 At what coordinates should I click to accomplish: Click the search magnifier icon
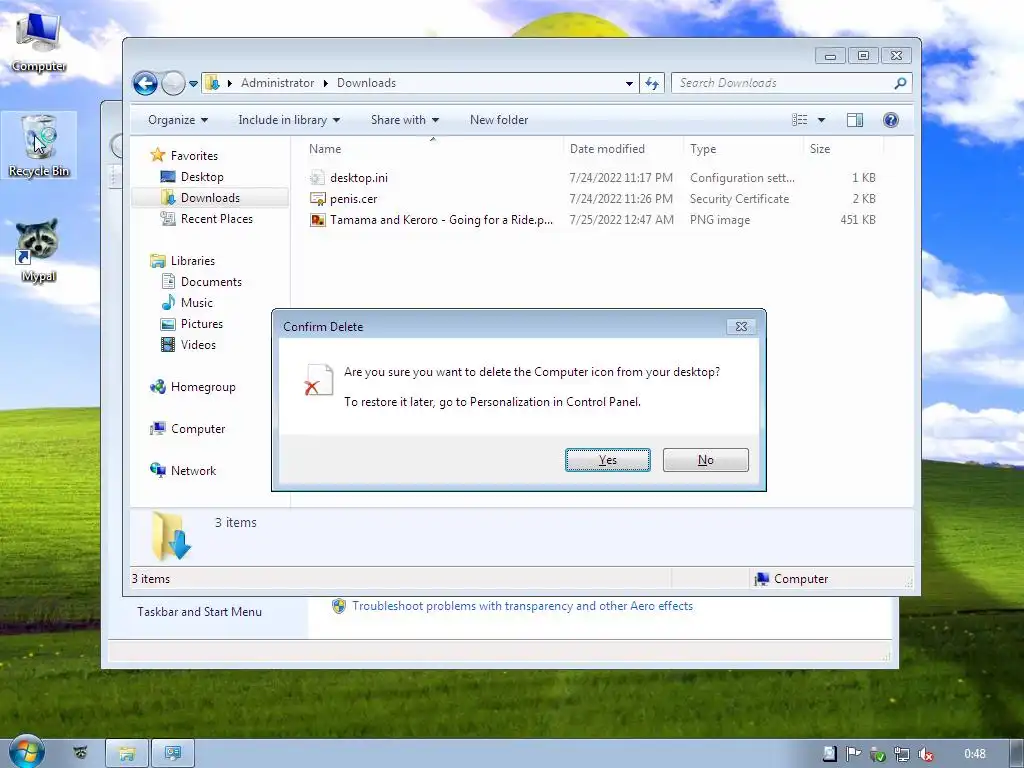pos(900,83)
